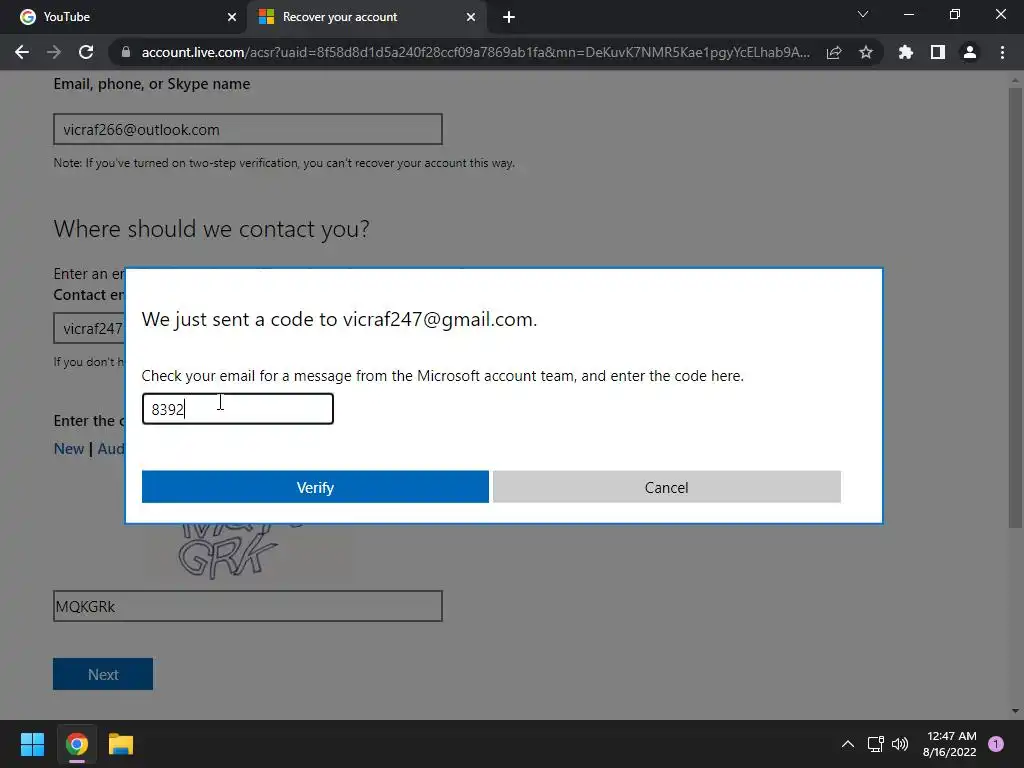
Task: Open the clock and date flyout
Action: point(950,744)
